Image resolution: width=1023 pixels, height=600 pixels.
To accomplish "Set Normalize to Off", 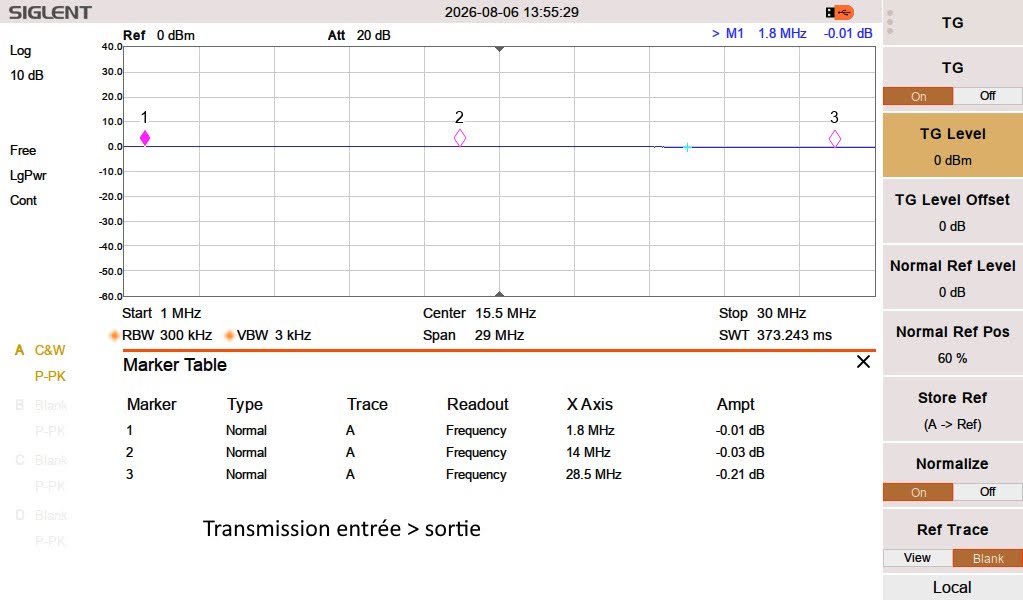I will click(x=988, y=492).
